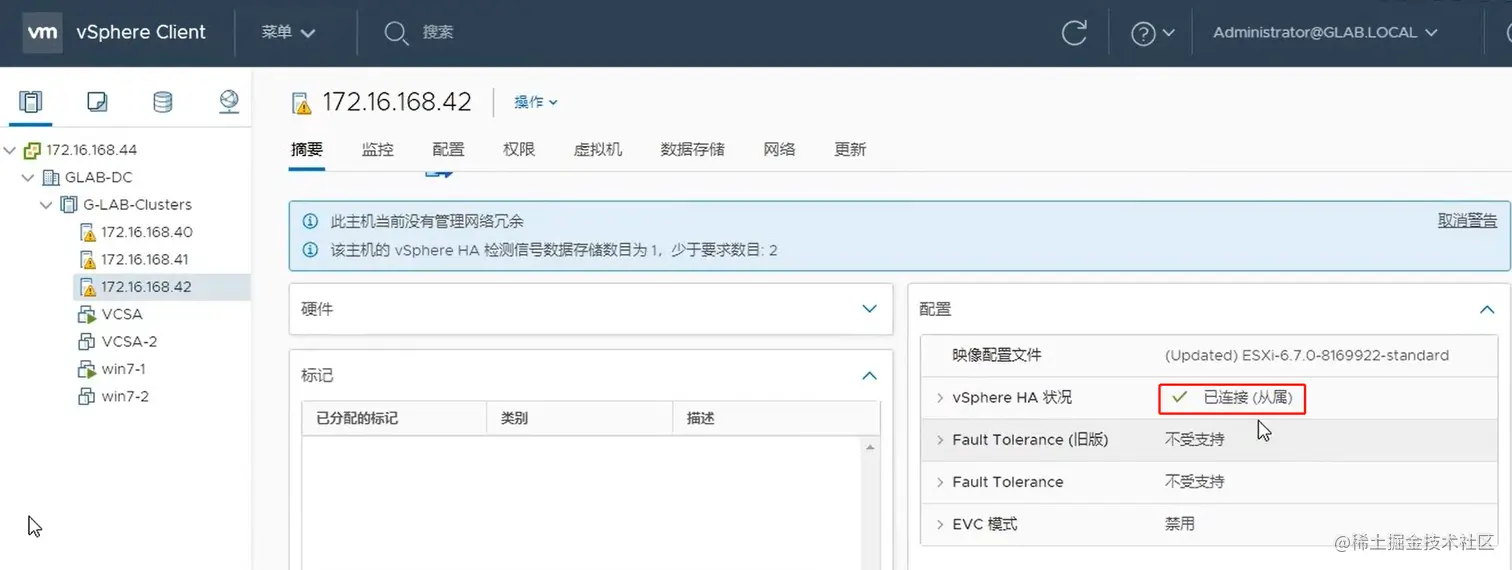This screenshot has height=570, width=1512.
Task: Select host 172.16.168.41 in tree
Action: click(x=145, y=259)
